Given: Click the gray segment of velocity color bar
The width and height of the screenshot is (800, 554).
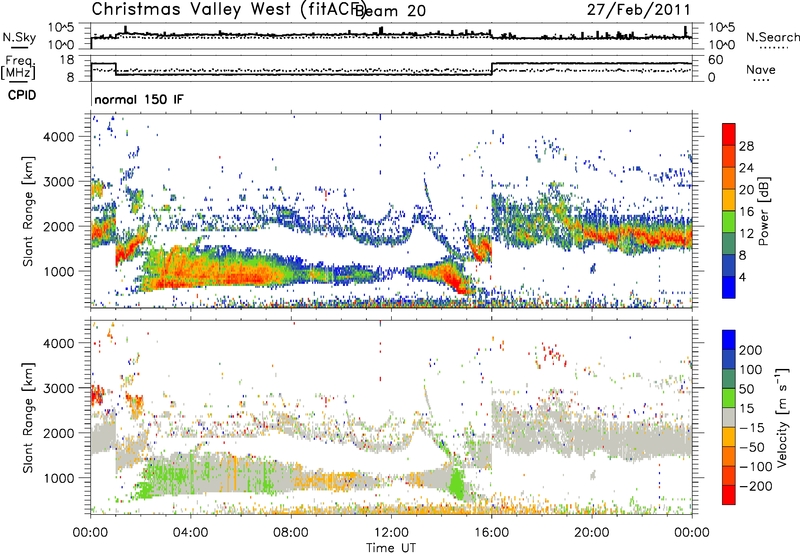Looking at the screenshot, I should pos(729,418).
